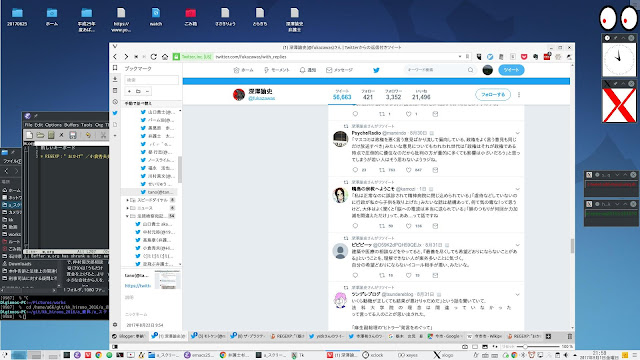
Task: Add new bookmark with plus button
Action: point(129,91)
